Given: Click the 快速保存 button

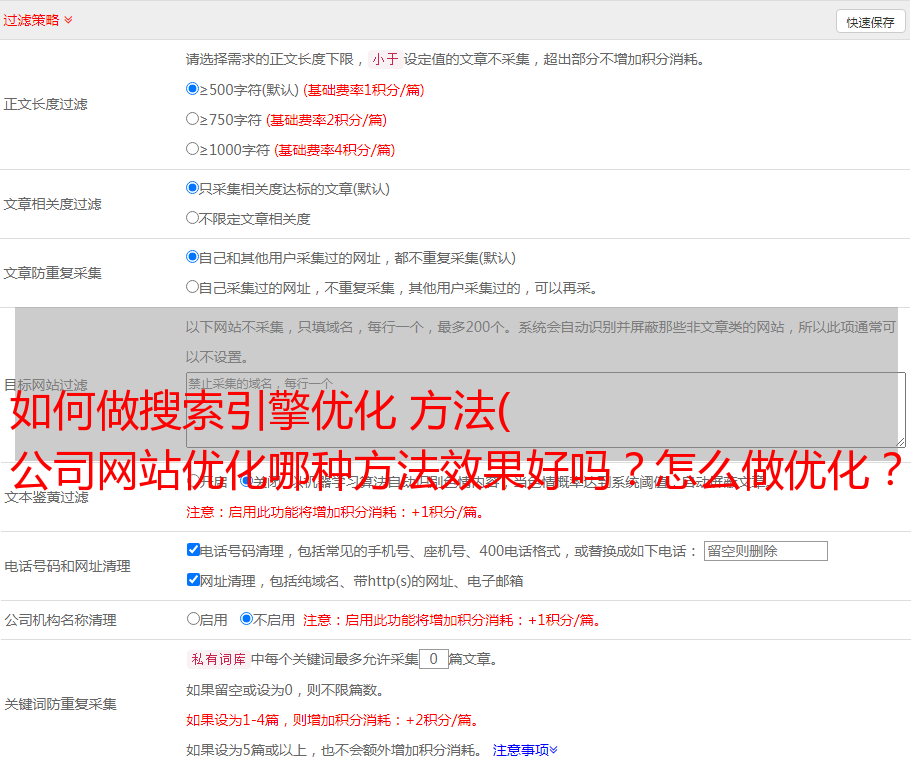Looking at the screenshot, I should [870, 22].
